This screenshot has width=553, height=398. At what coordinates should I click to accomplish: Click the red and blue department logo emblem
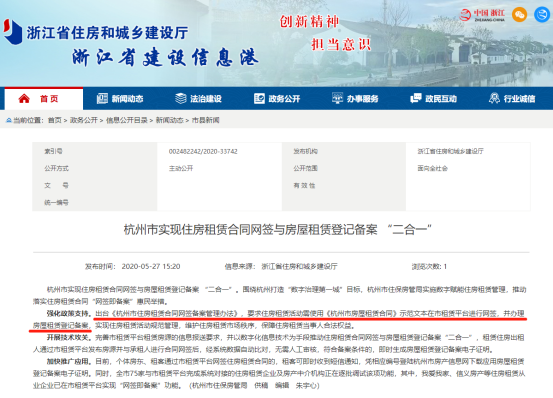13,32
